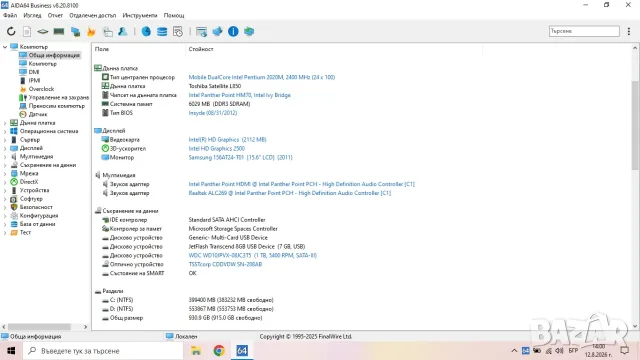This screenshot has width=640, height=360.
Task: Select Преносим компютър tree item
Action: tap(57, 106)
